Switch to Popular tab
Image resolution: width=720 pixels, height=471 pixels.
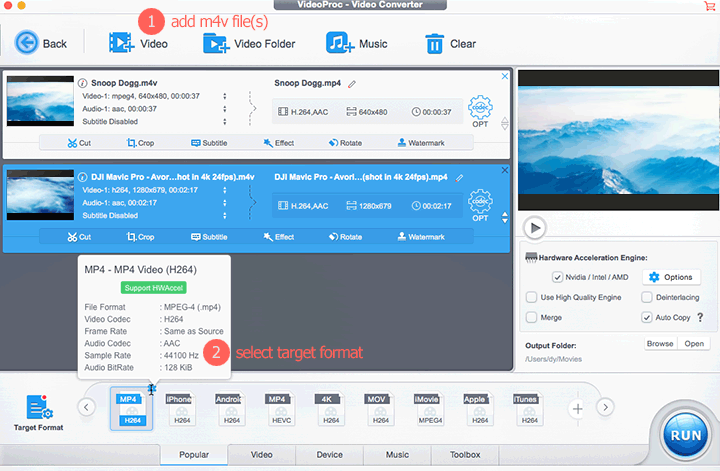194,455
